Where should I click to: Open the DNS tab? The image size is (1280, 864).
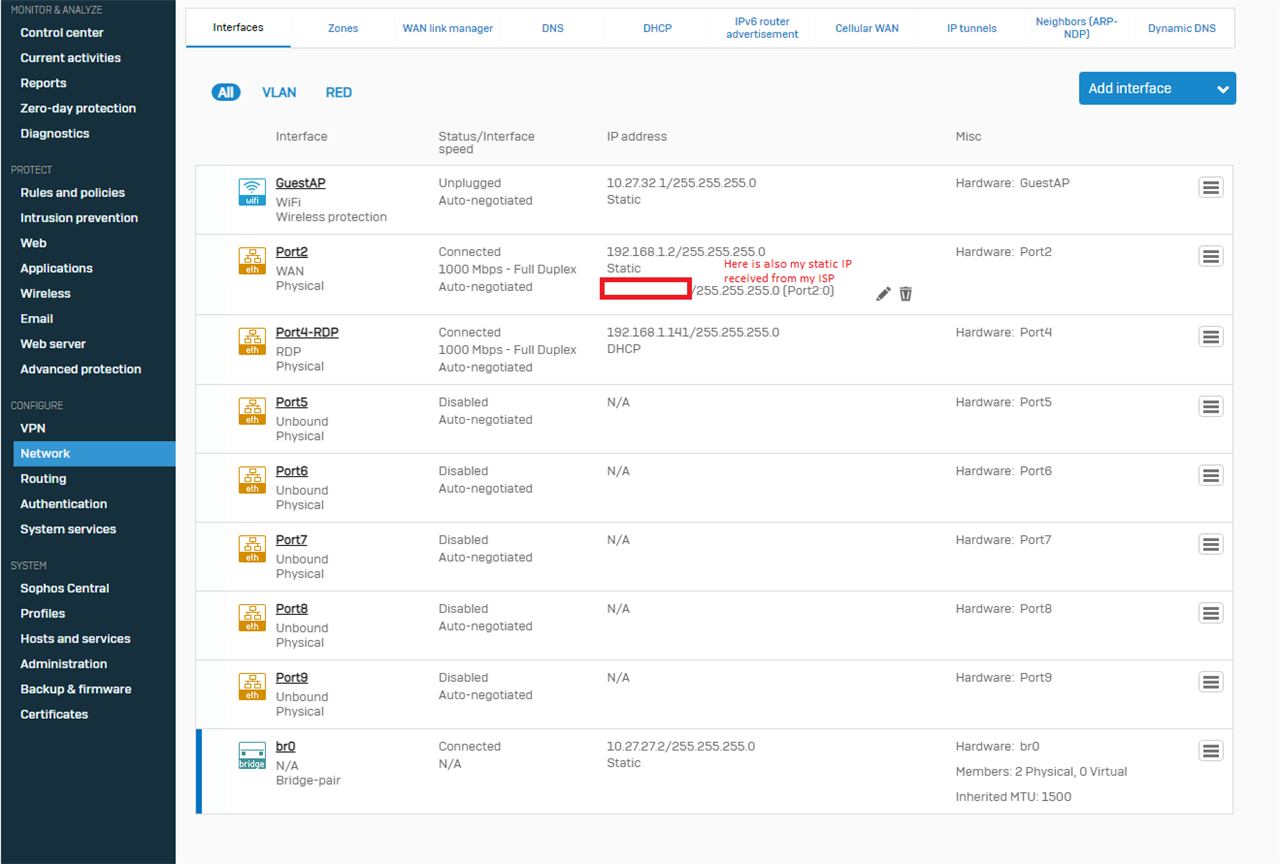(553, 28)
